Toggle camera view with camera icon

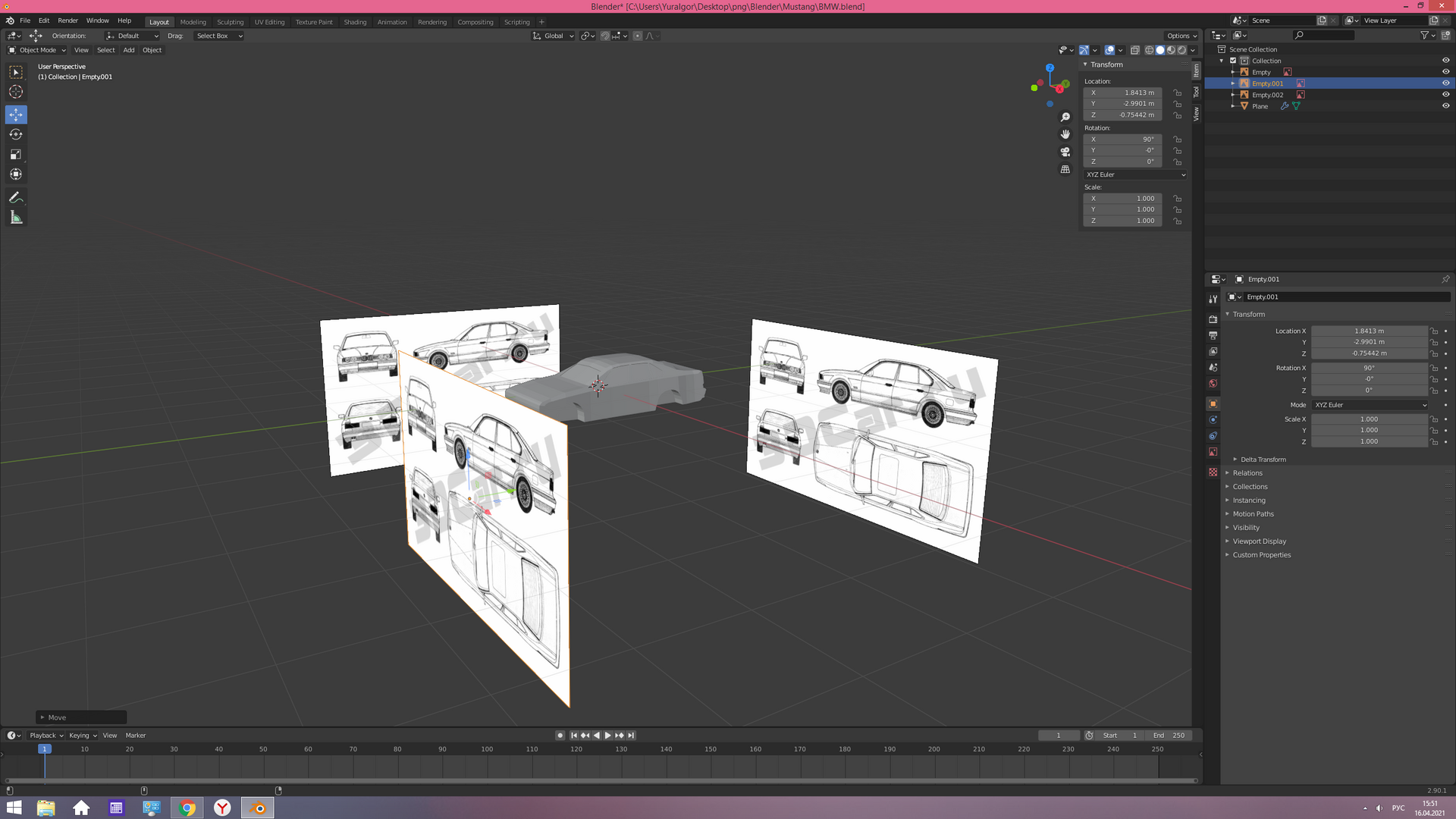pyautogui.click(x=1065, y=152)
